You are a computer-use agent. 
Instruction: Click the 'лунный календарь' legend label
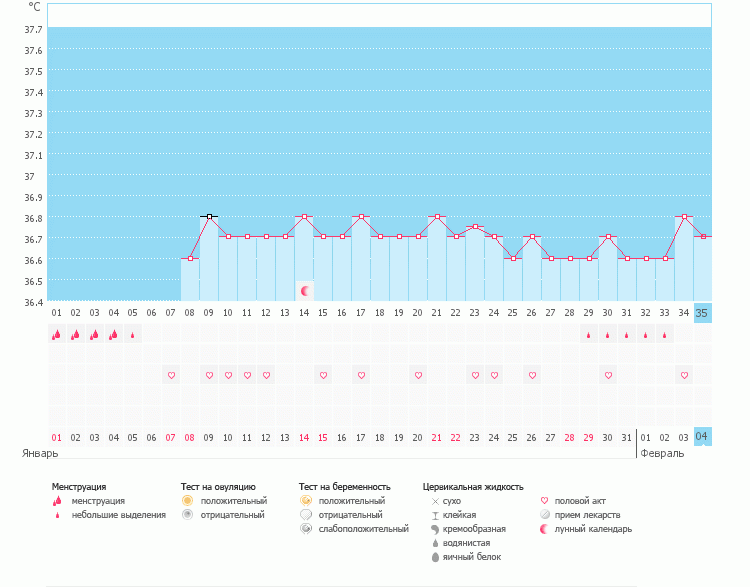click(x=593, y=529)
